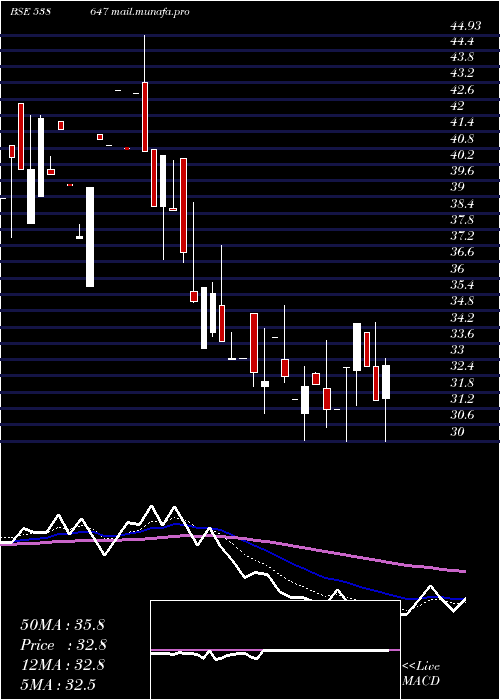Click the 36 price axis label
The height and width of the screenshot is (700, 500).
pos(457,269)
